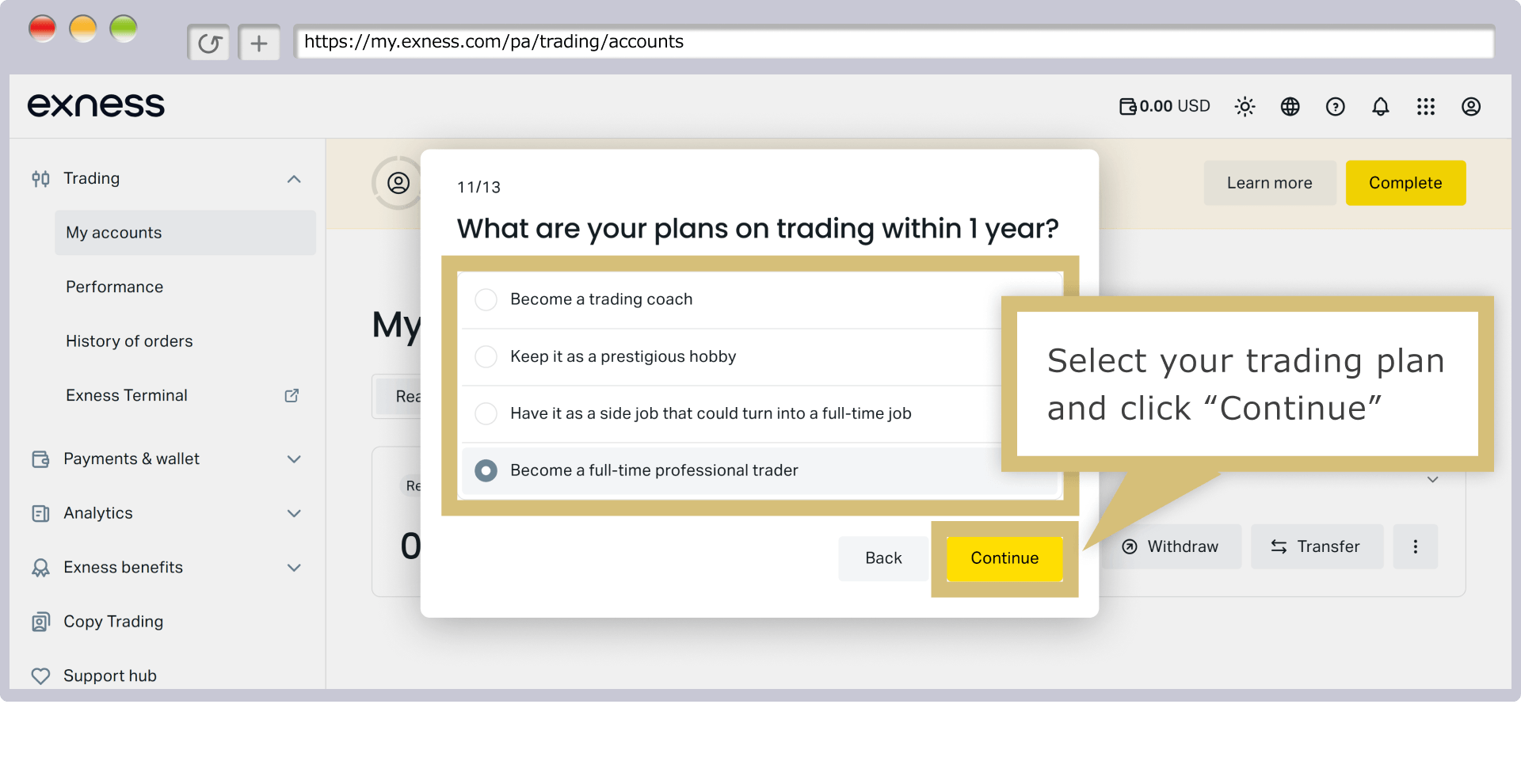Toggle the light/dark theme sun icon

(x=1245, y=106)
